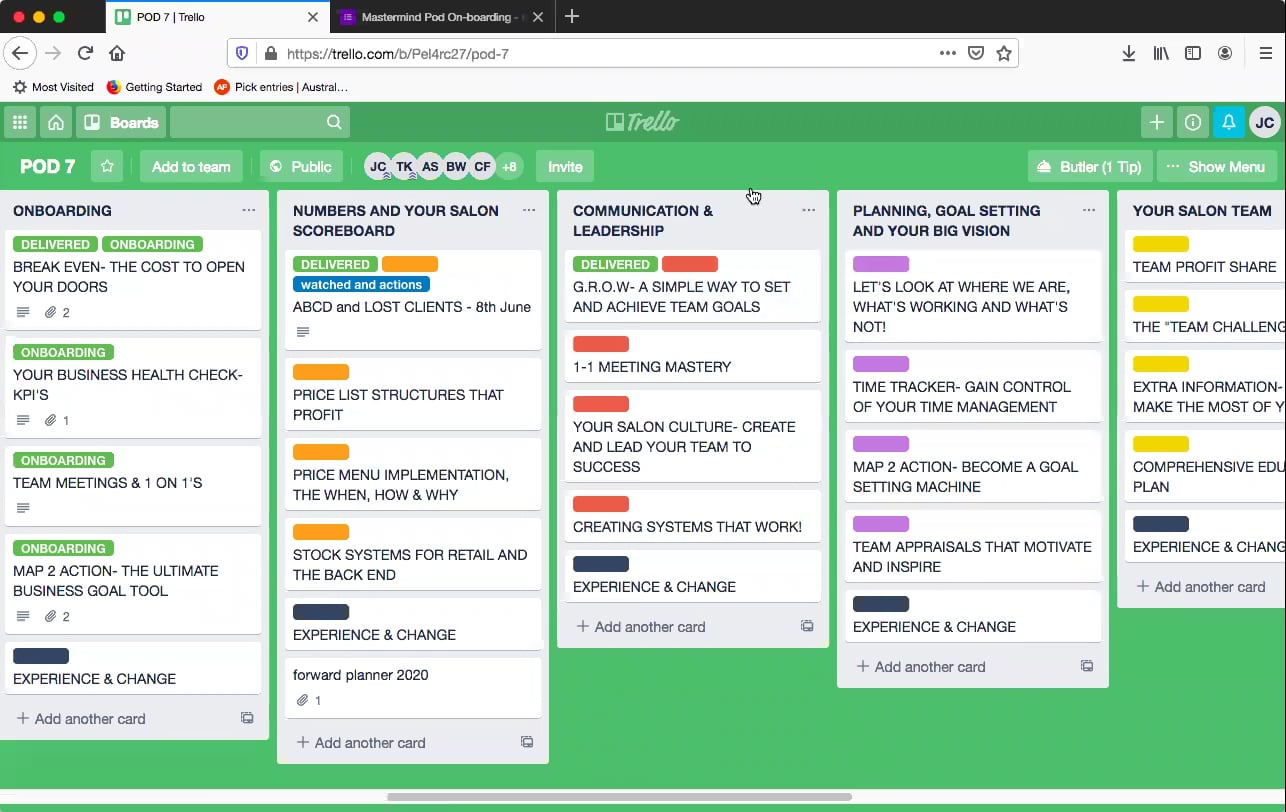This screenshot has width=1286, height=812.
Task: Open NUMBERS AND YOUR SALON SCOREBOARD list menu
Action: [529, 210]
